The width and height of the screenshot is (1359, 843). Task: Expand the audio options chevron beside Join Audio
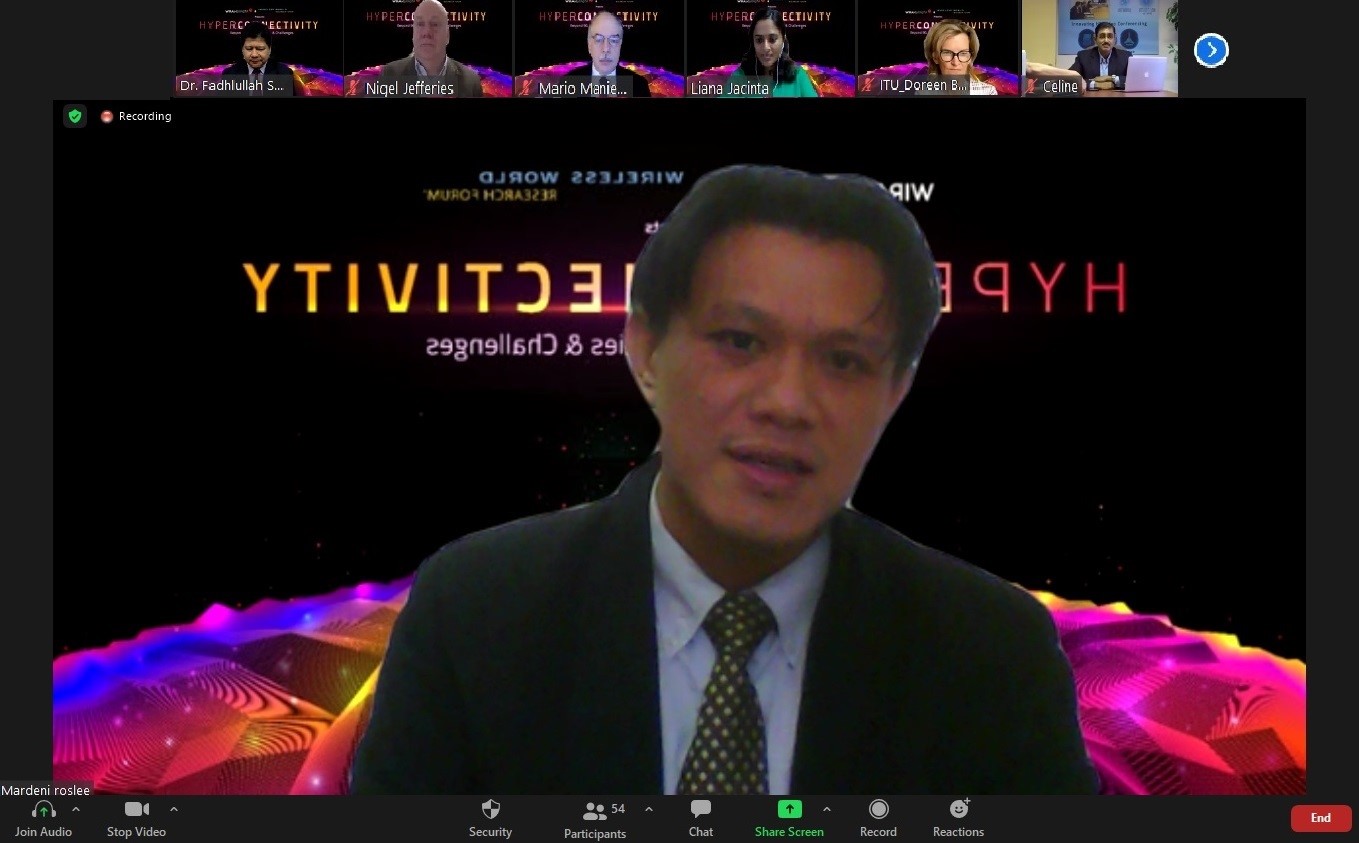[x=75, y=809]
